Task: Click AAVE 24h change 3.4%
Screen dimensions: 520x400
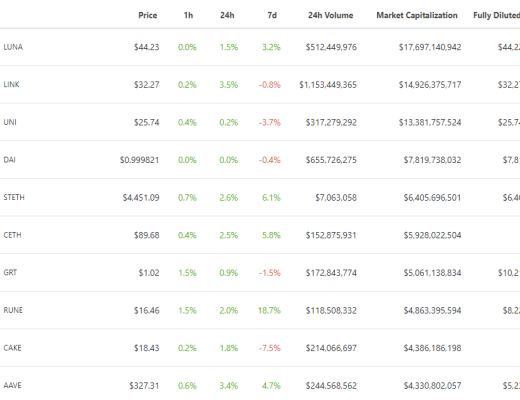Action: [x=229, y=386]
